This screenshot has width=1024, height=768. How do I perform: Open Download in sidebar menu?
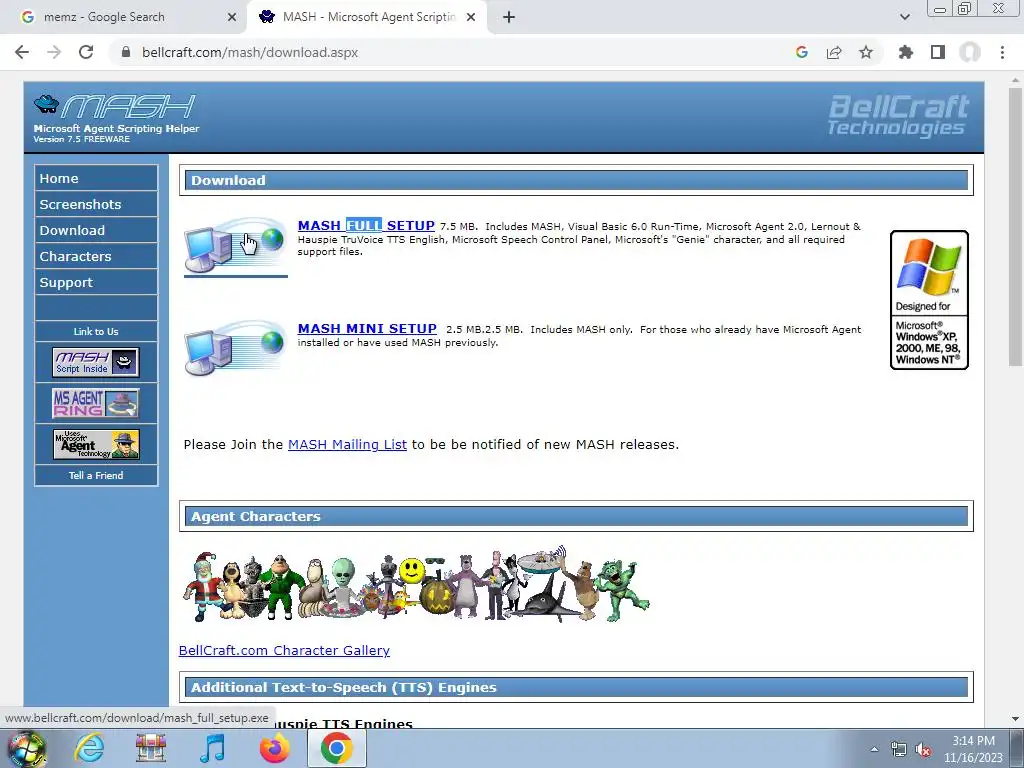click(96, 231)
